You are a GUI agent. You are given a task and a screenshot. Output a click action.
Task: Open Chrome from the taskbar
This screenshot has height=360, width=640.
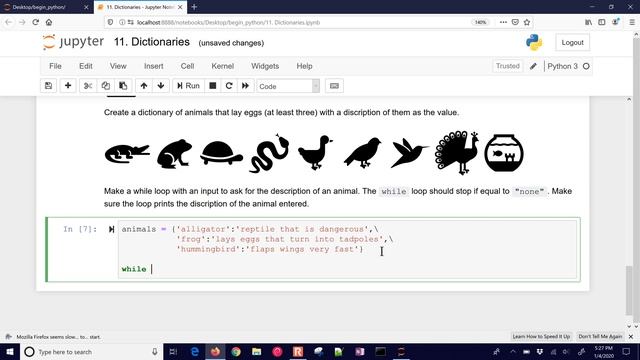[x=236, y=351]
